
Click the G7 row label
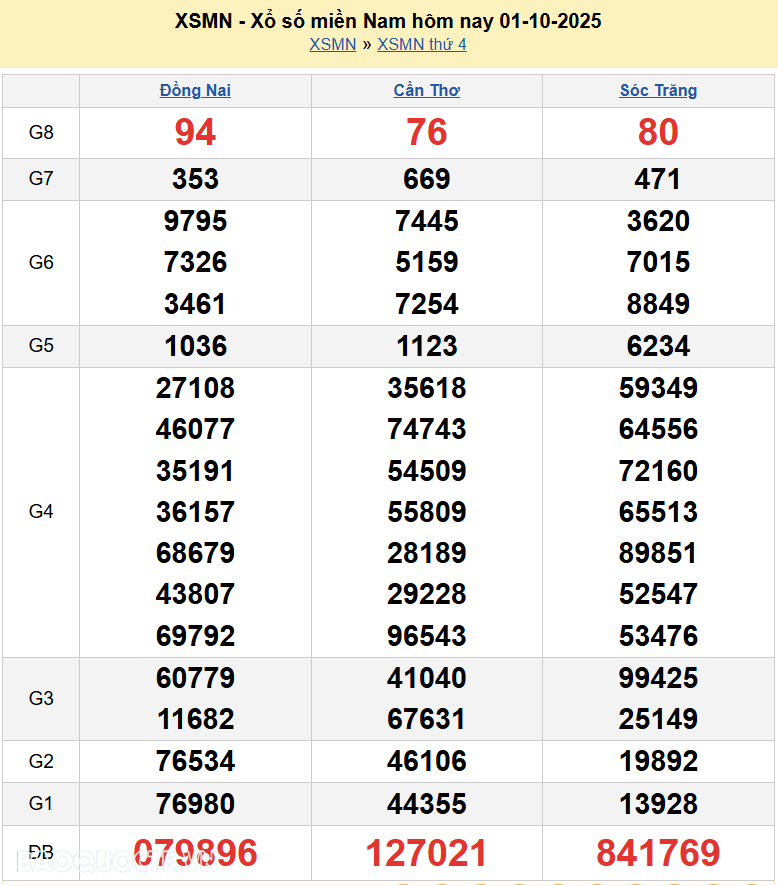(41, 179)
